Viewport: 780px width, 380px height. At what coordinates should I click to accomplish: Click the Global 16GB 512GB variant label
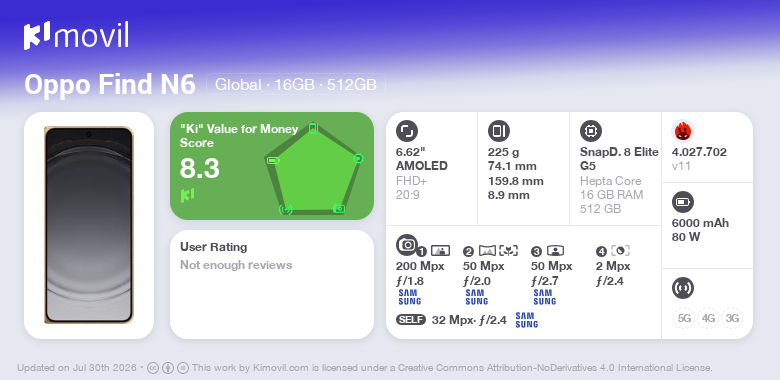[x=296, y=85]
